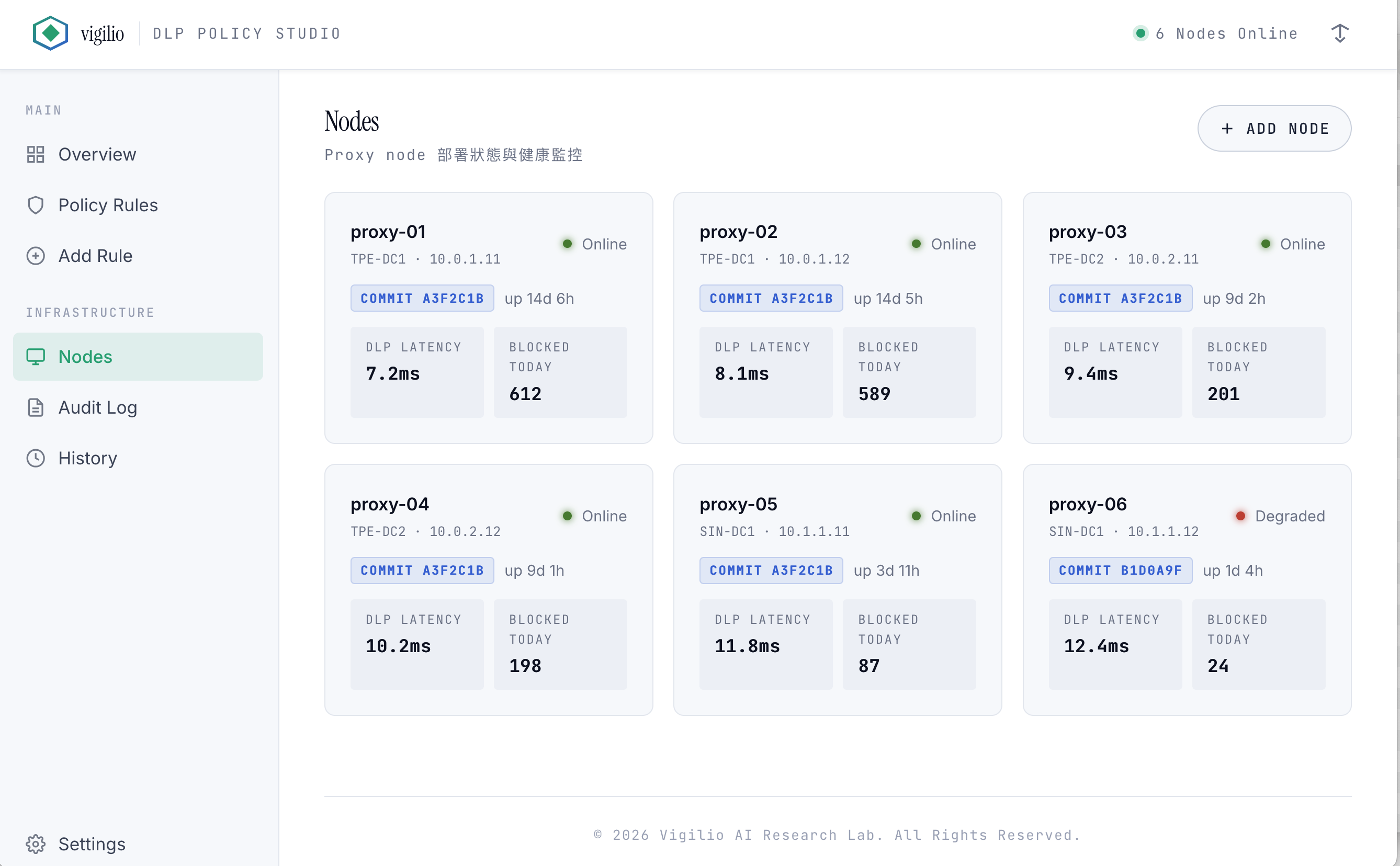1400x866 pixels.
Task: Click the 10.2ms DLP latency value
Action: (x=398, y=647)
